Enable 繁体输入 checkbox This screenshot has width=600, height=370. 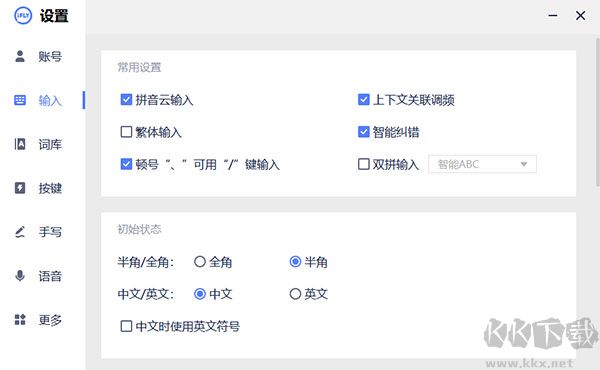[x=126, y=132]
